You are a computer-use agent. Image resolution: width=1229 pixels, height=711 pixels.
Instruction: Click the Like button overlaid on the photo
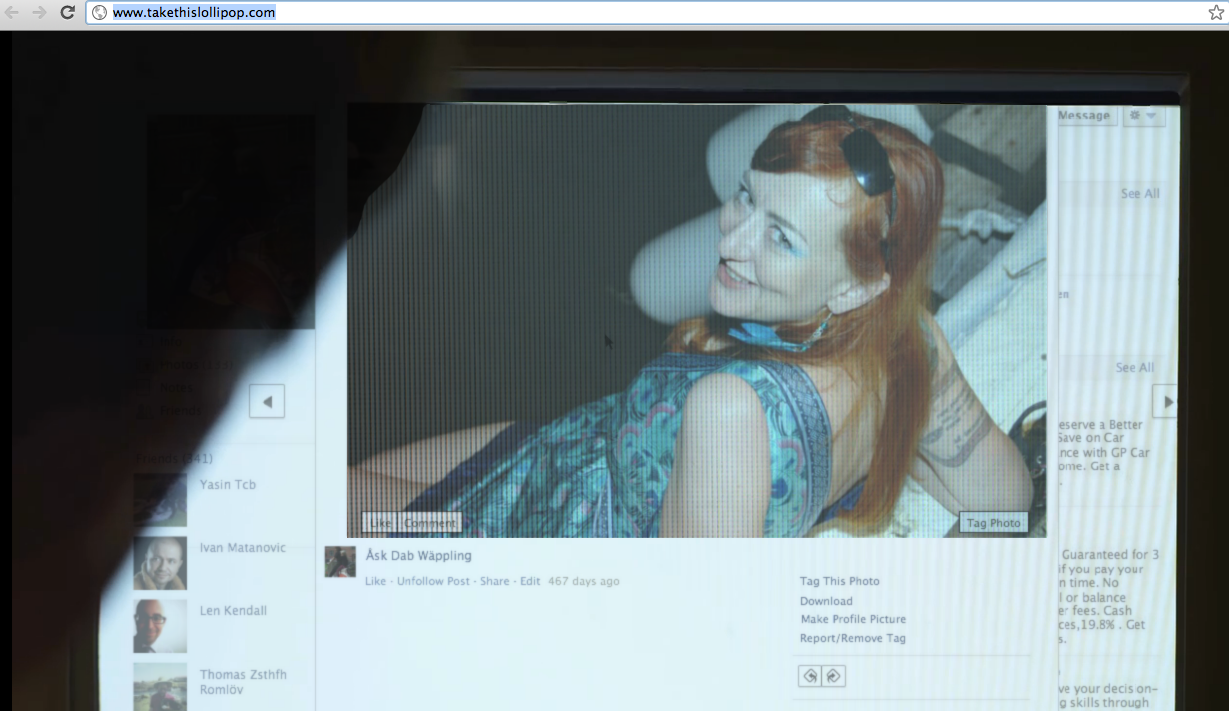tap(380, 523)
